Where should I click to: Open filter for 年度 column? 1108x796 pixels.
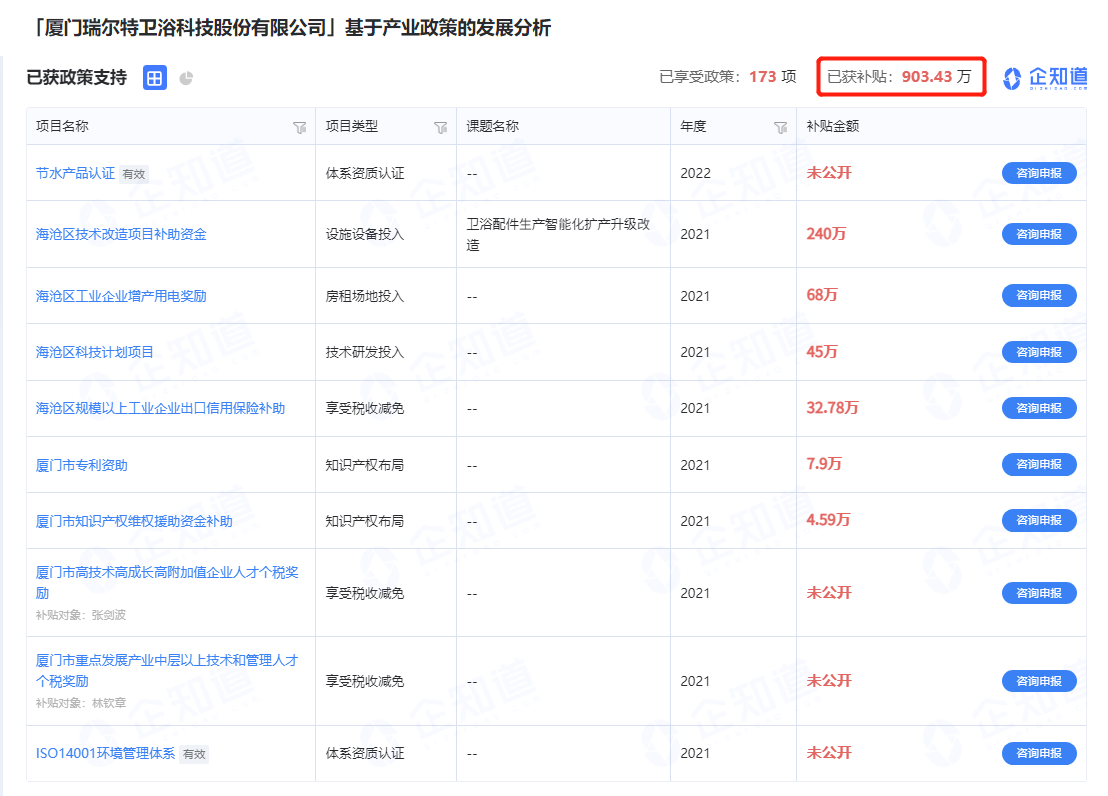(780, 127)
